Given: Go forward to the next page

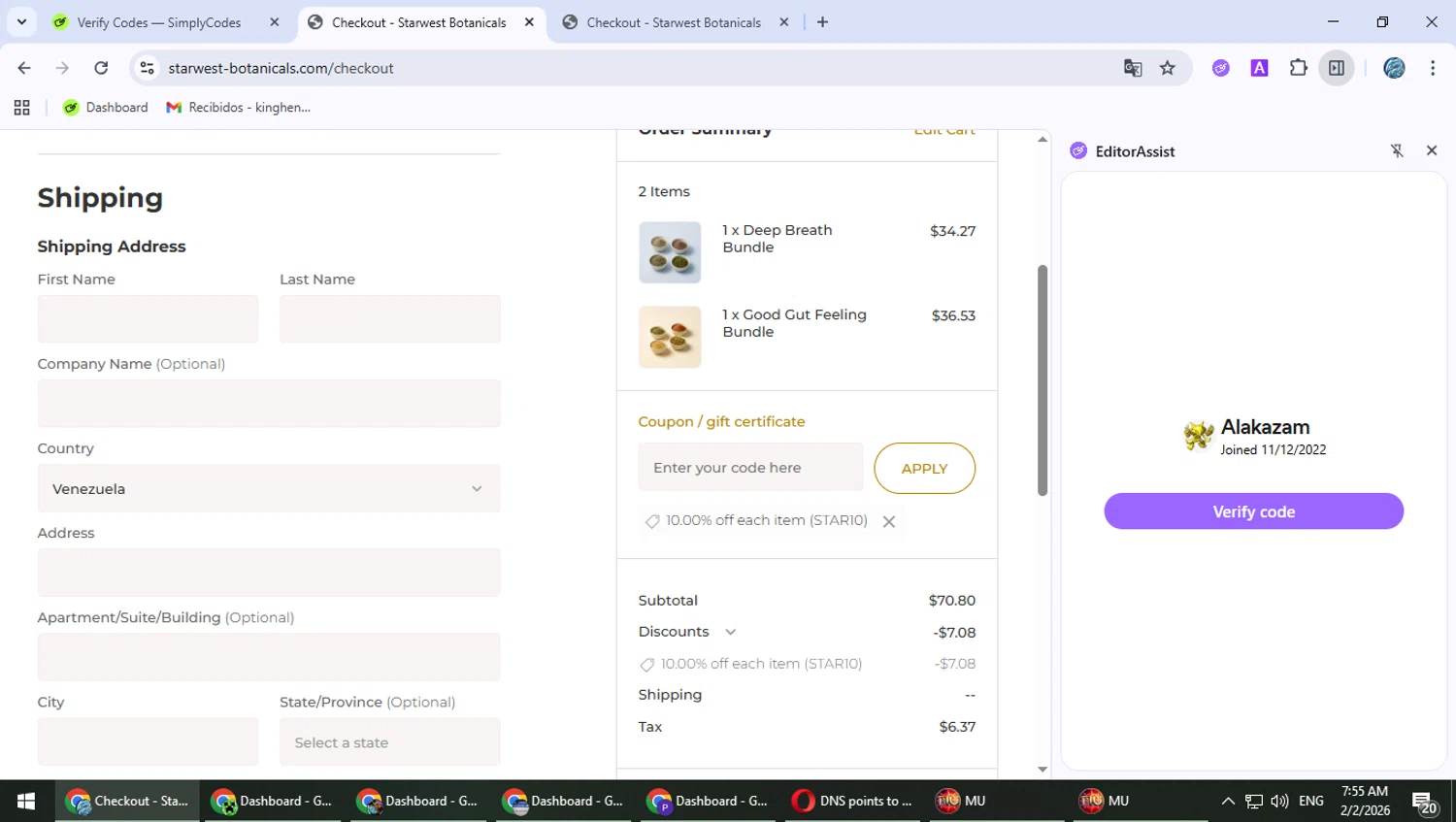Looking at the screenshot, I should [62, 68].
